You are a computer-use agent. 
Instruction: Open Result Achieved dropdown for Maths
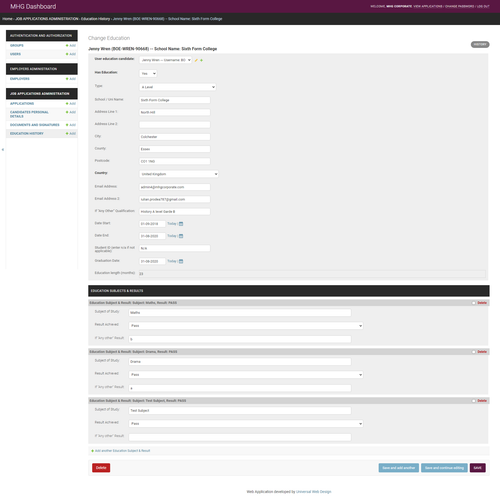[x=246, y=326]
